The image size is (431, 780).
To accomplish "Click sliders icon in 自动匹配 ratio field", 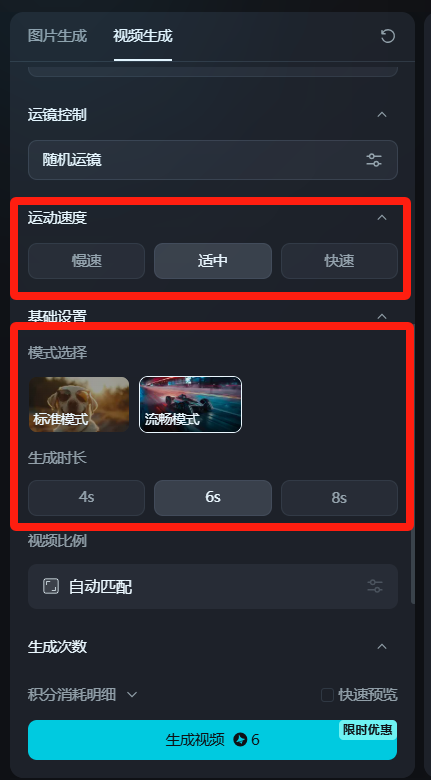I will click(x=375, y=586).
